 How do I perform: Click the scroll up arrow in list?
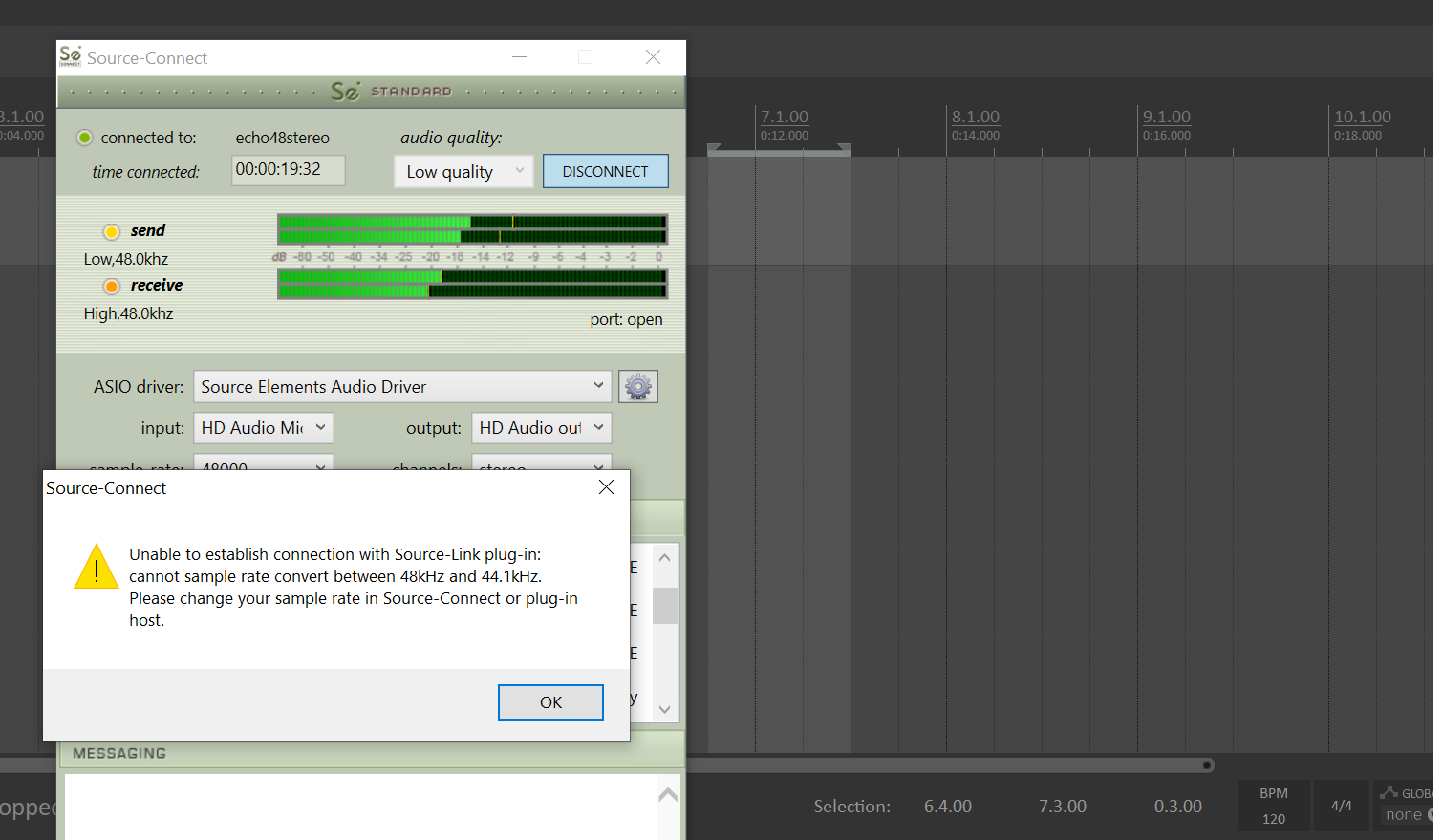click(x=665, y=558)
